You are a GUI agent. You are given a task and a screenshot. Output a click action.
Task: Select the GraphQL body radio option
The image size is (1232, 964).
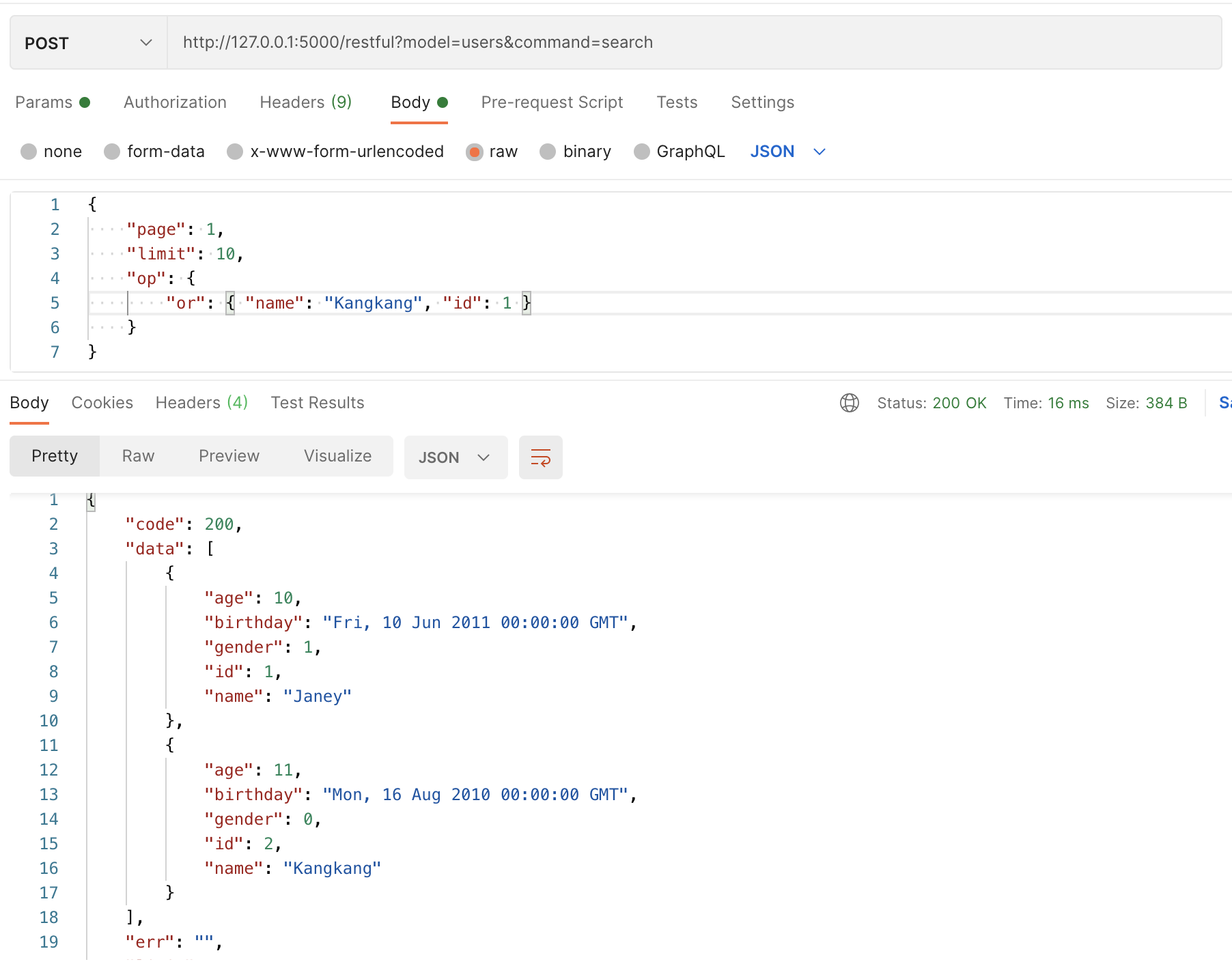pyautogui.click(x=642, y=152)
